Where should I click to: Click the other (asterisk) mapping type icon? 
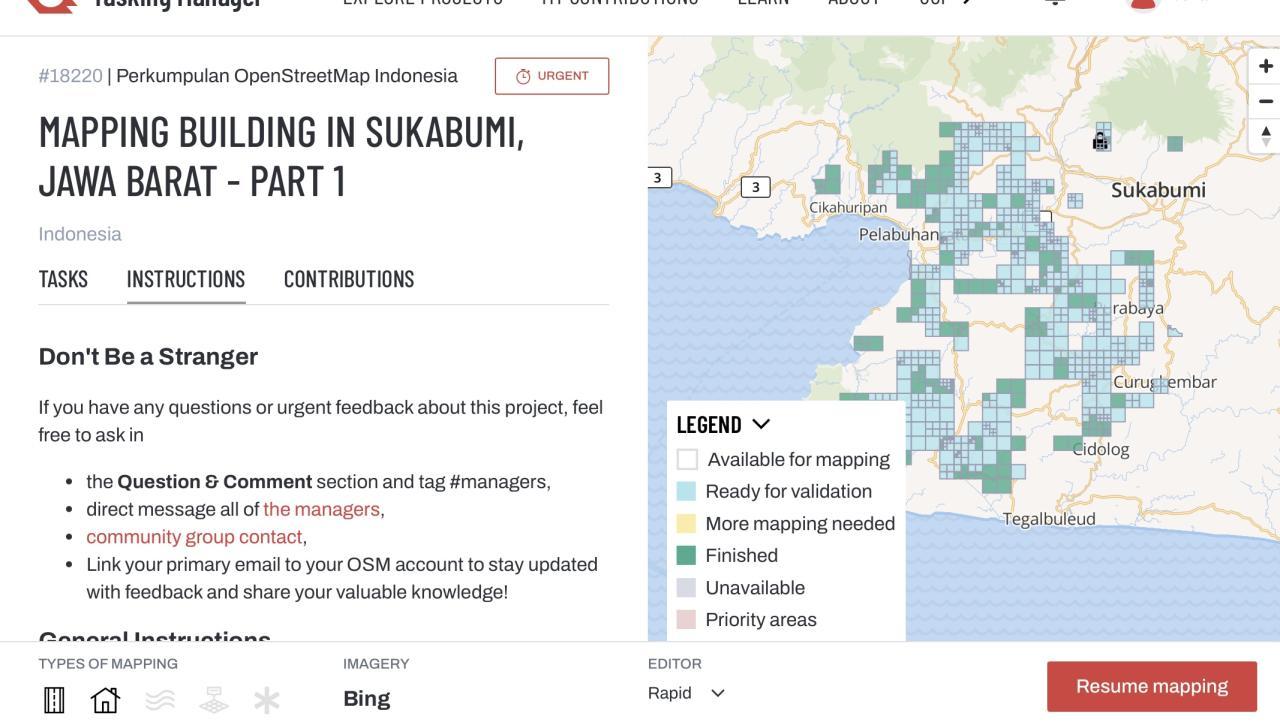pos(266,700)
